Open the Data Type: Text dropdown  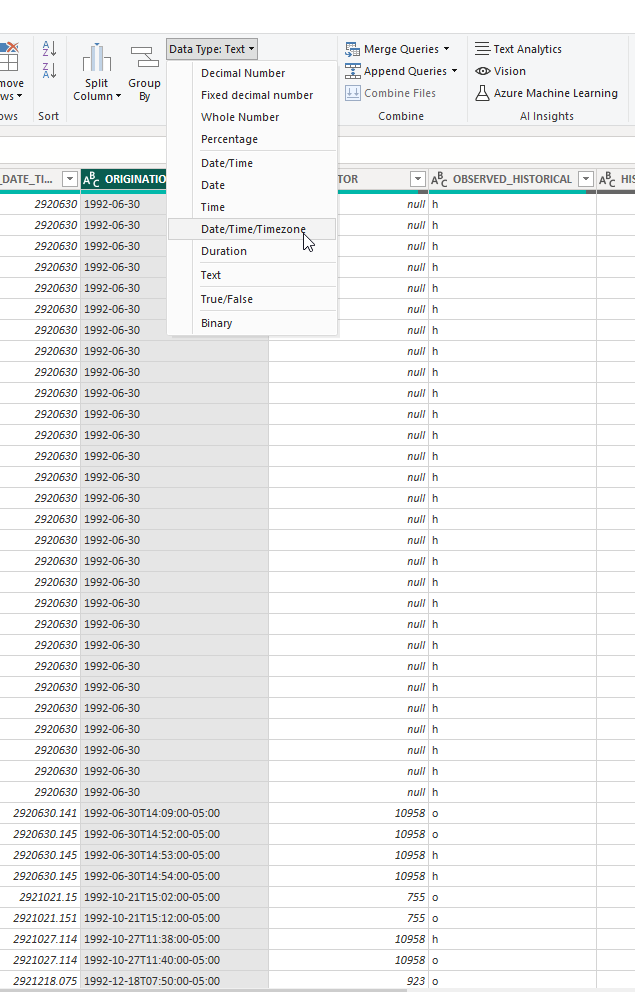pos(212,49)
